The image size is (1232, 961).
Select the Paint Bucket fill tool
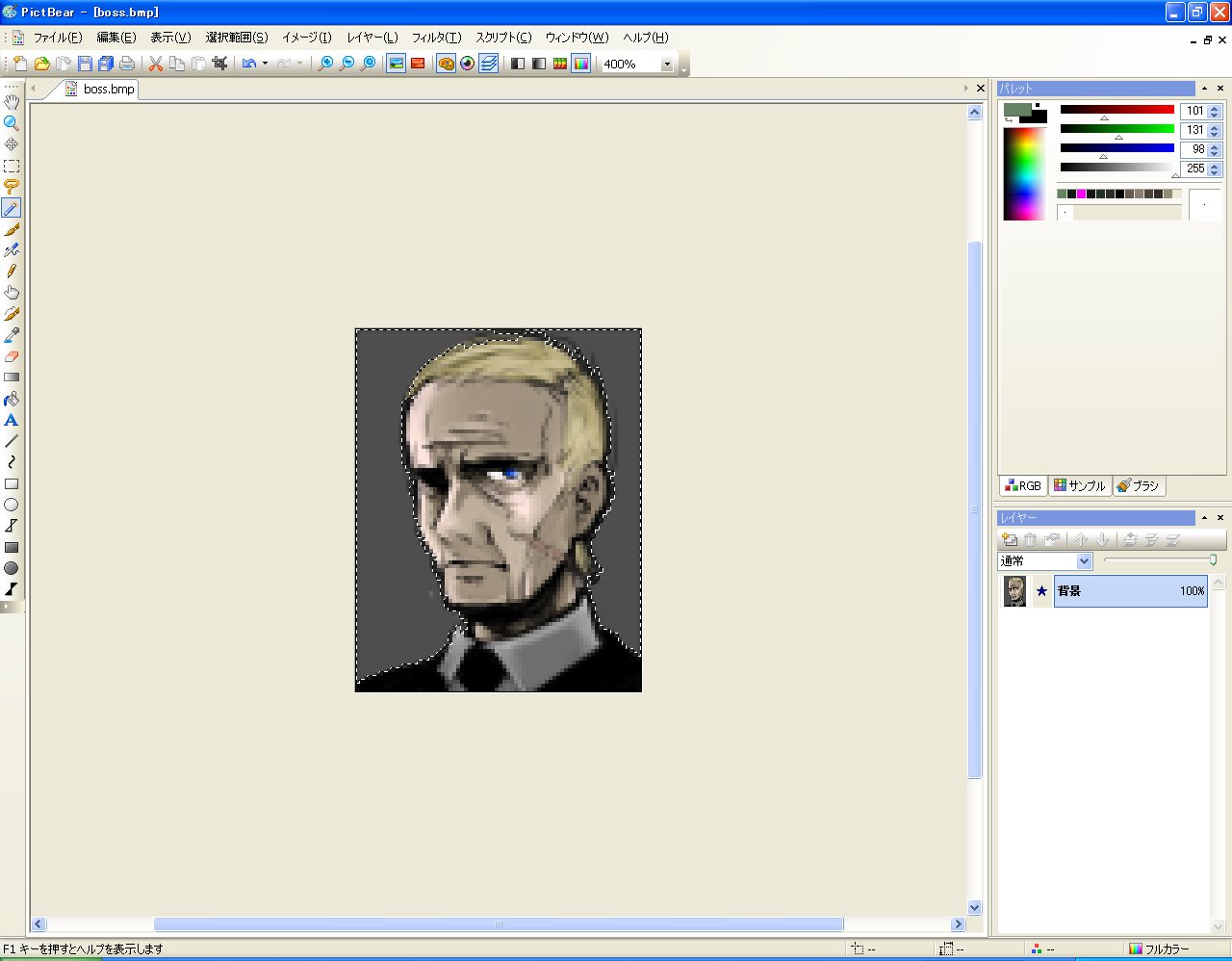[x=12, y=399]
